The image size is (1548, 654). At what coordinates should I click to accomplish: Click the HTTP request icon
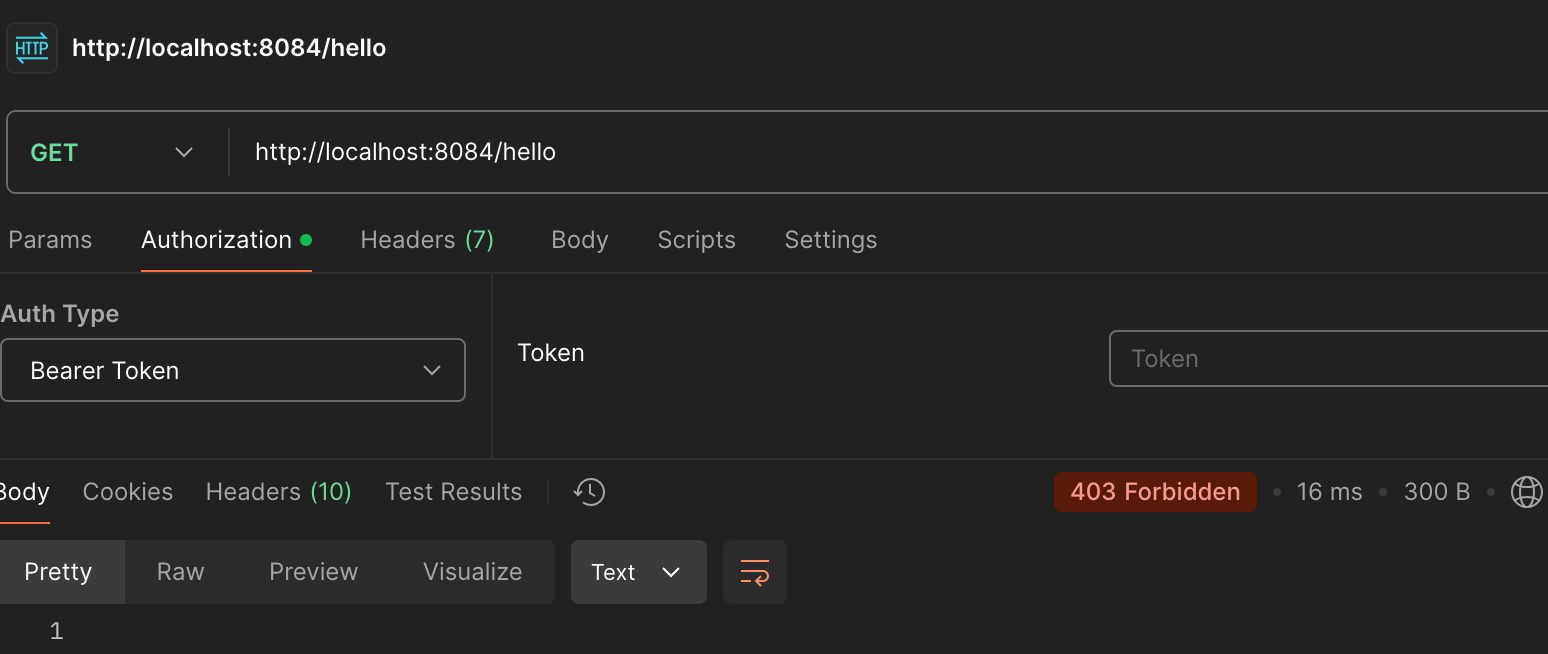[x=32, y=48]
